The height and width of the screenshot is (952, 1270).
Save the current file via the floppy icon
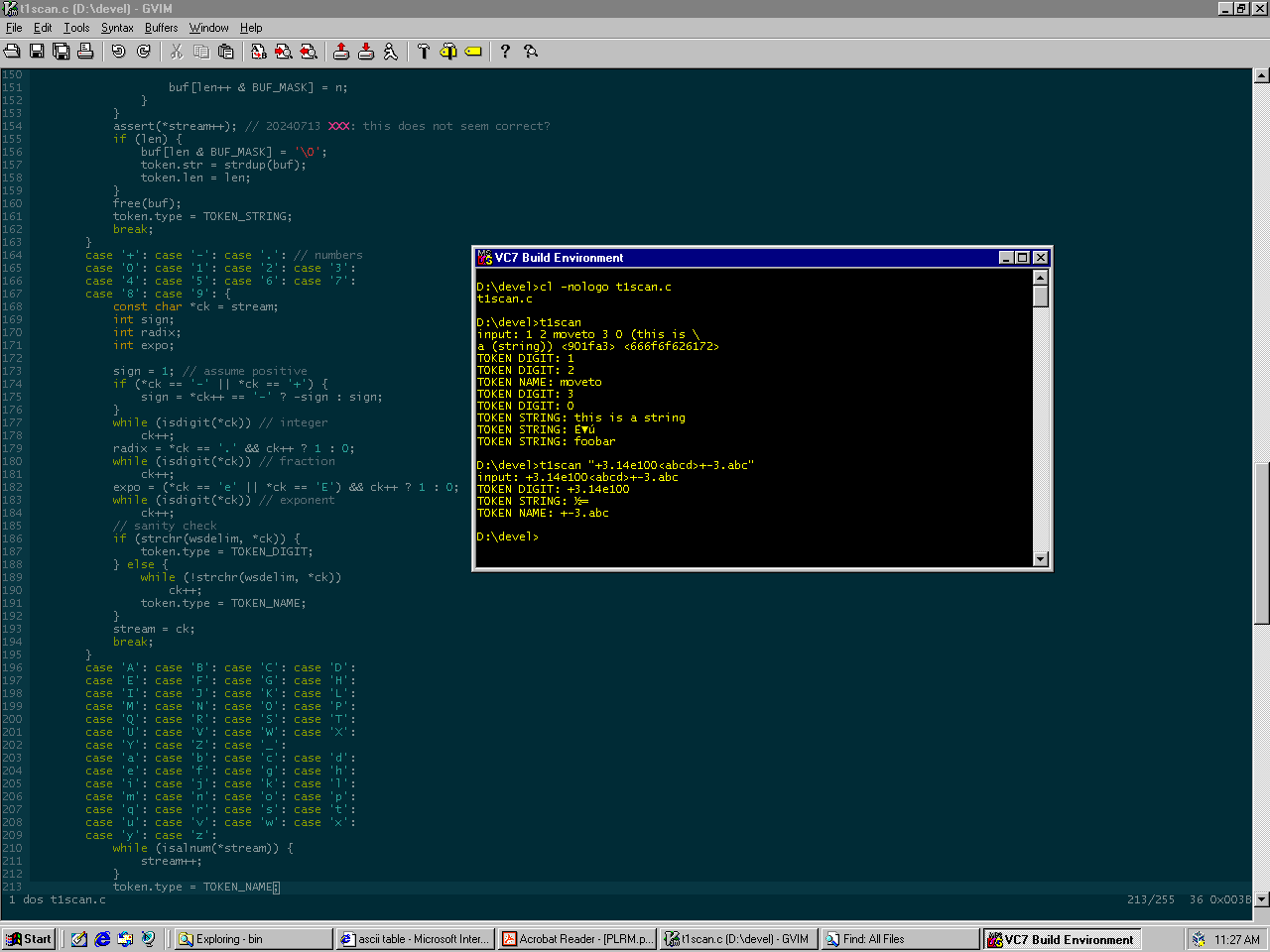coord(37,51)
